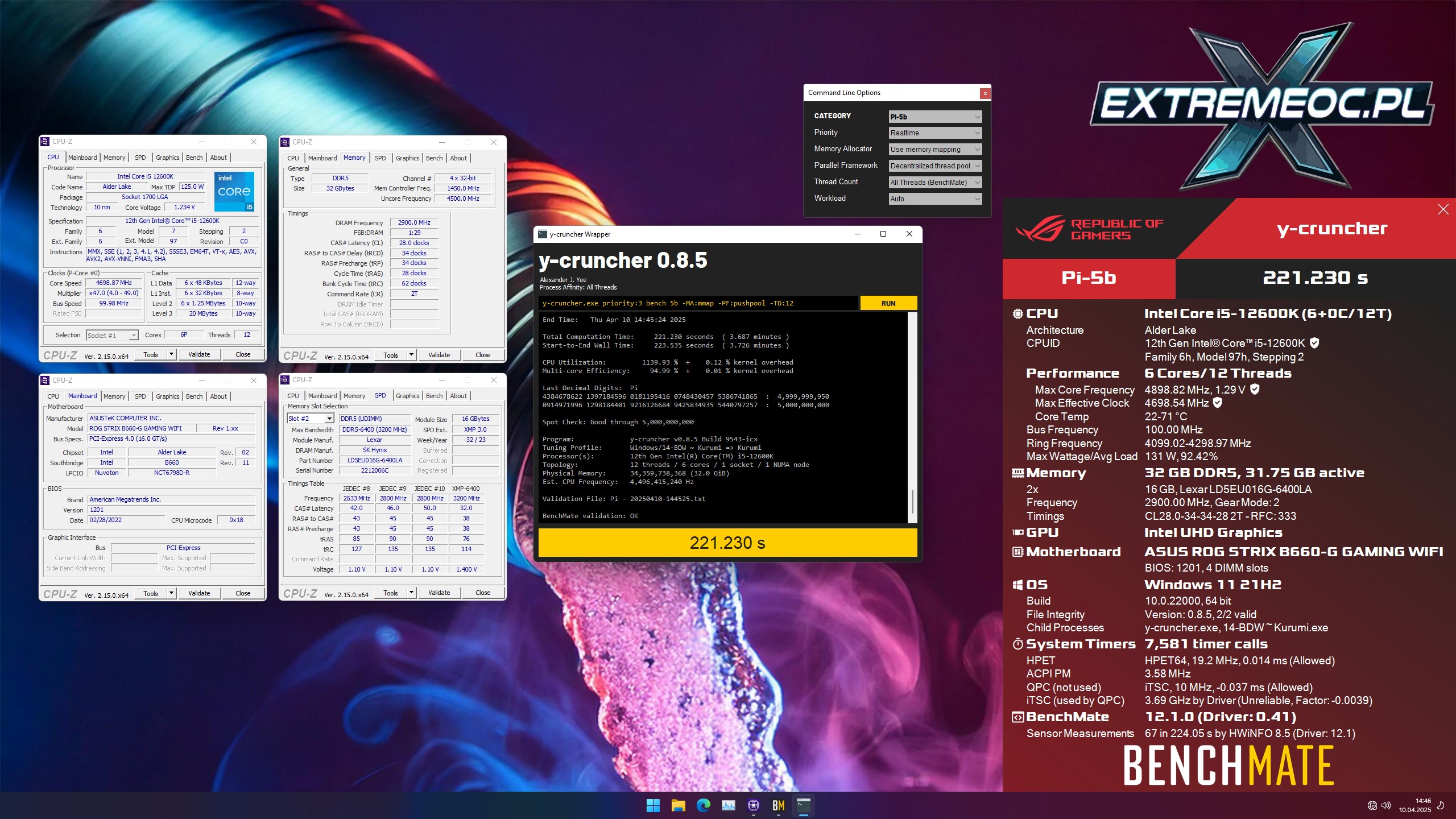Open File Explorer from the taskbar
1456x819 pixels.
(x=678, y=805)
